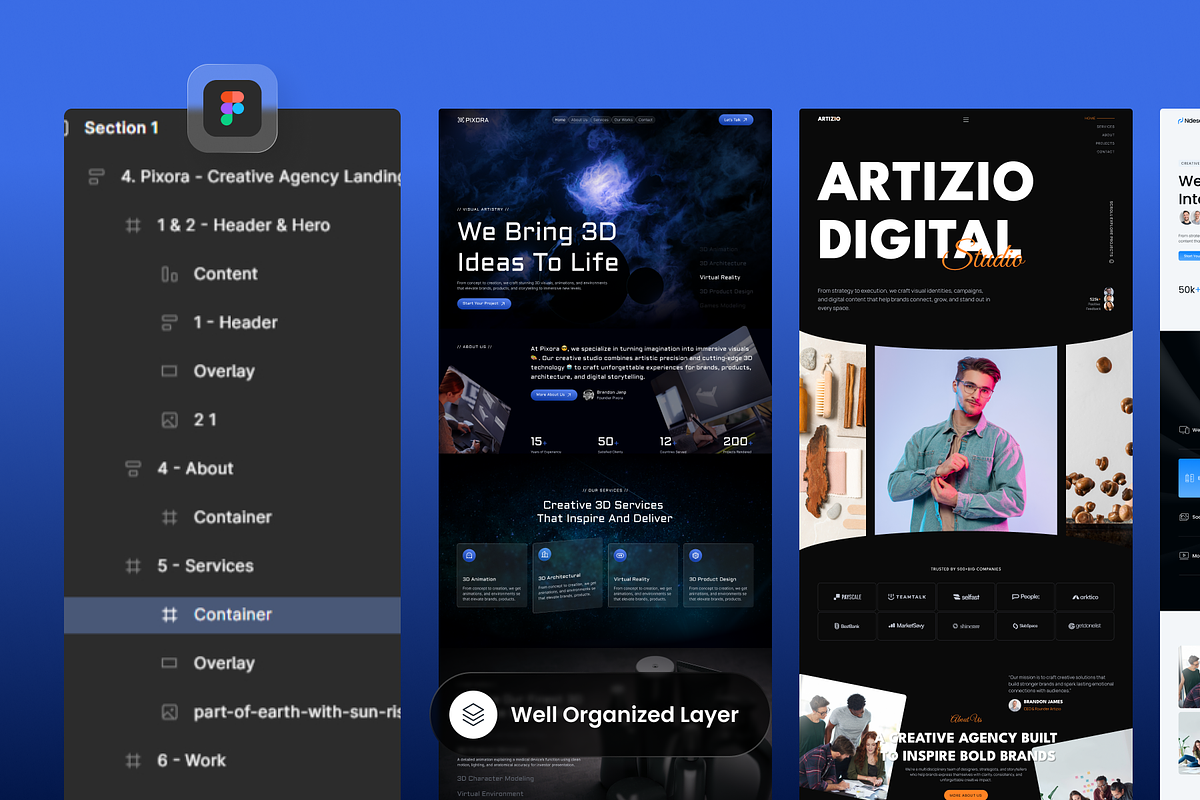The height and width of the screenshot is (800, 1200).
Task: Select the '2 1' image layer
Action: click(x=232, y=420)
